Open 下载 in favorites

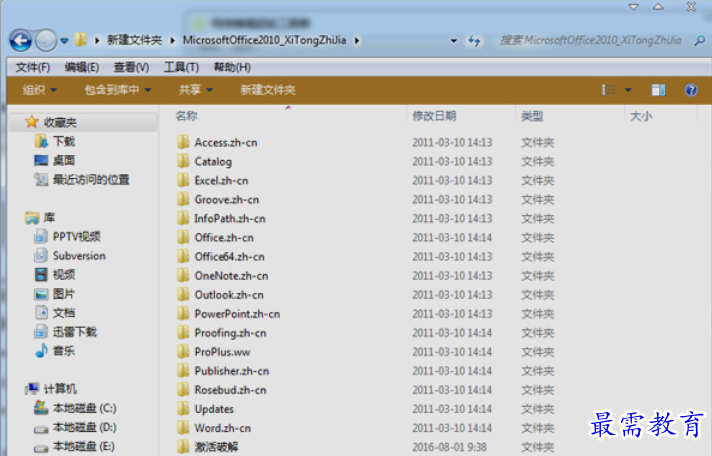(x=64, y=141)
